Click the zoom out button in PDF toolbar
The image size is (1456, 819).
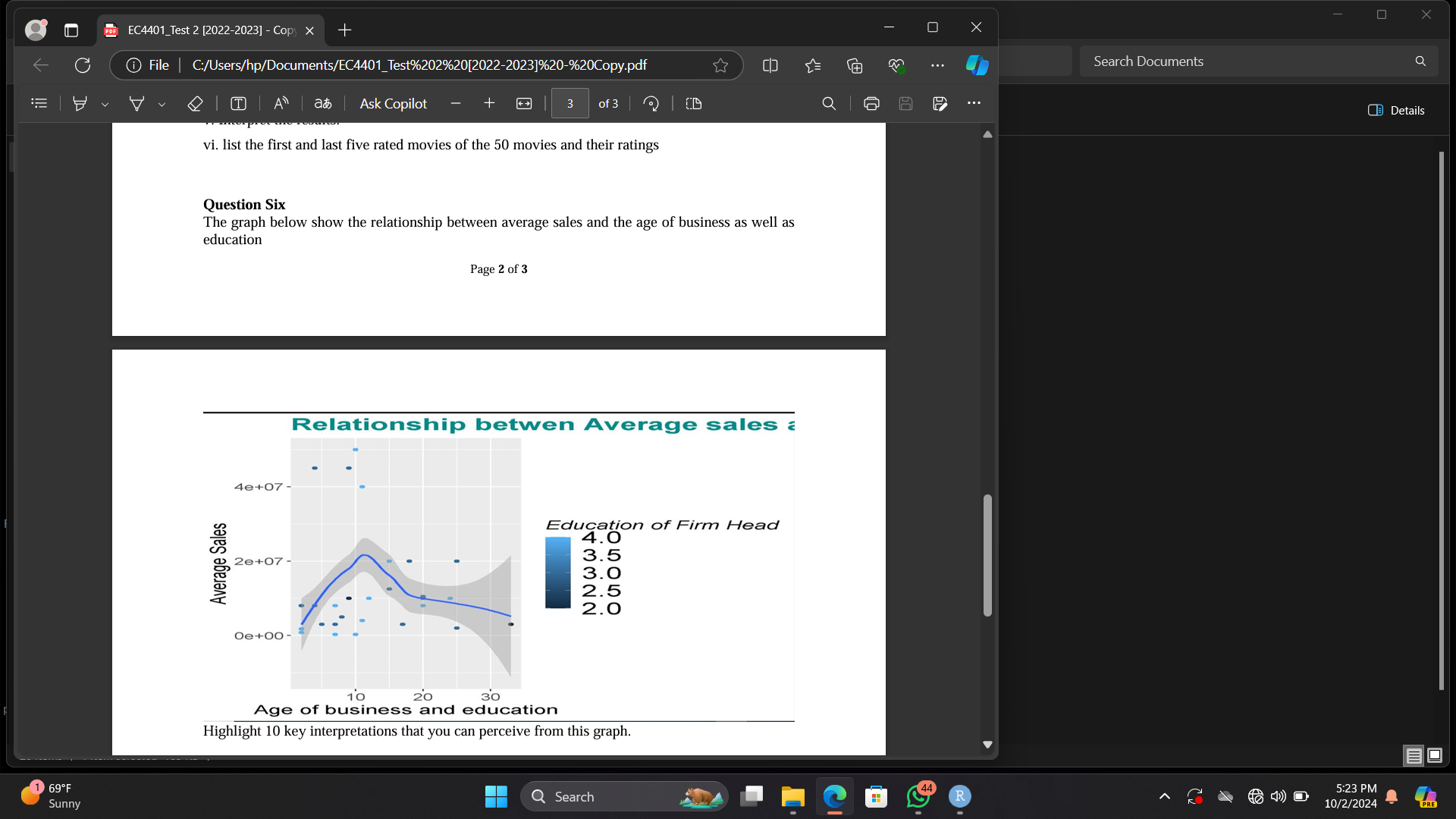[x=456, y=103]
